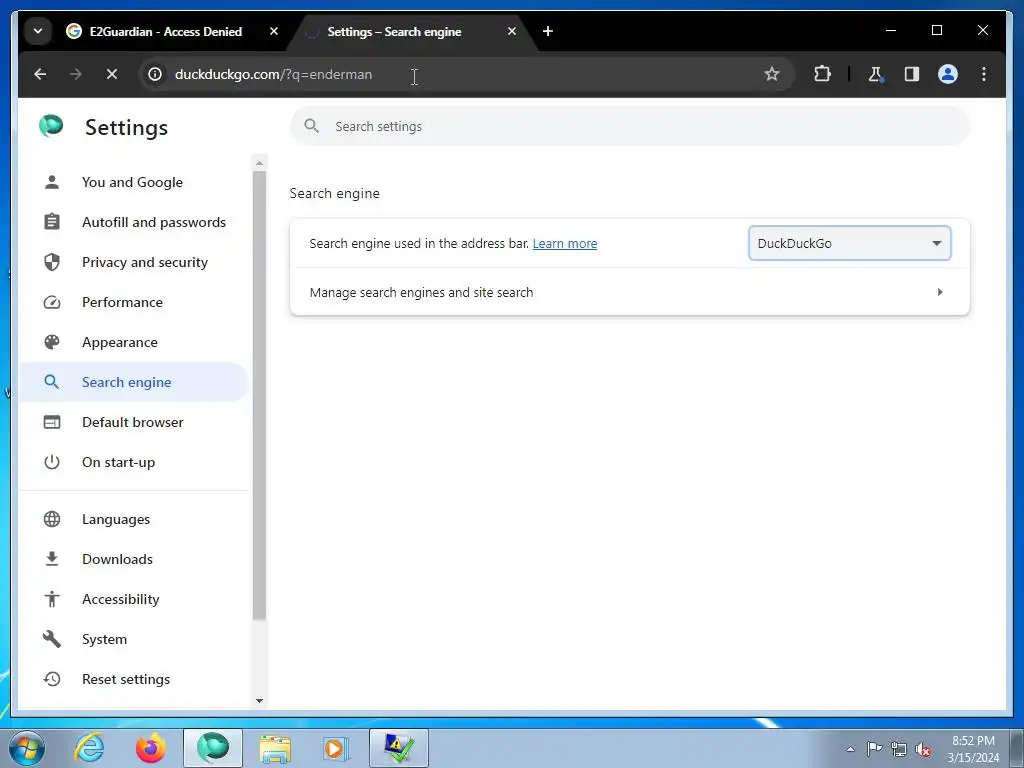Open the Extensions puzzle icon
1024x768 pixels.
tap(822, 74)
